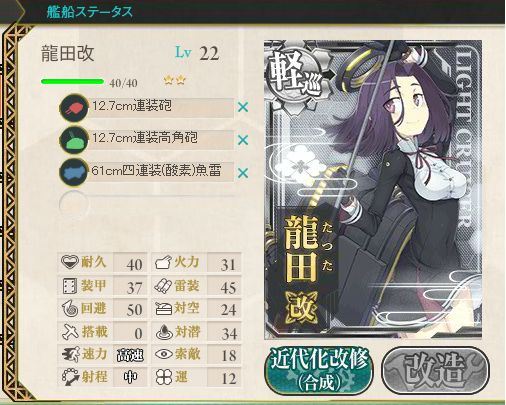Viewport: 506px width, 405px height.
Task: Click the red main gun equipment icon
Action: point(74,108)
